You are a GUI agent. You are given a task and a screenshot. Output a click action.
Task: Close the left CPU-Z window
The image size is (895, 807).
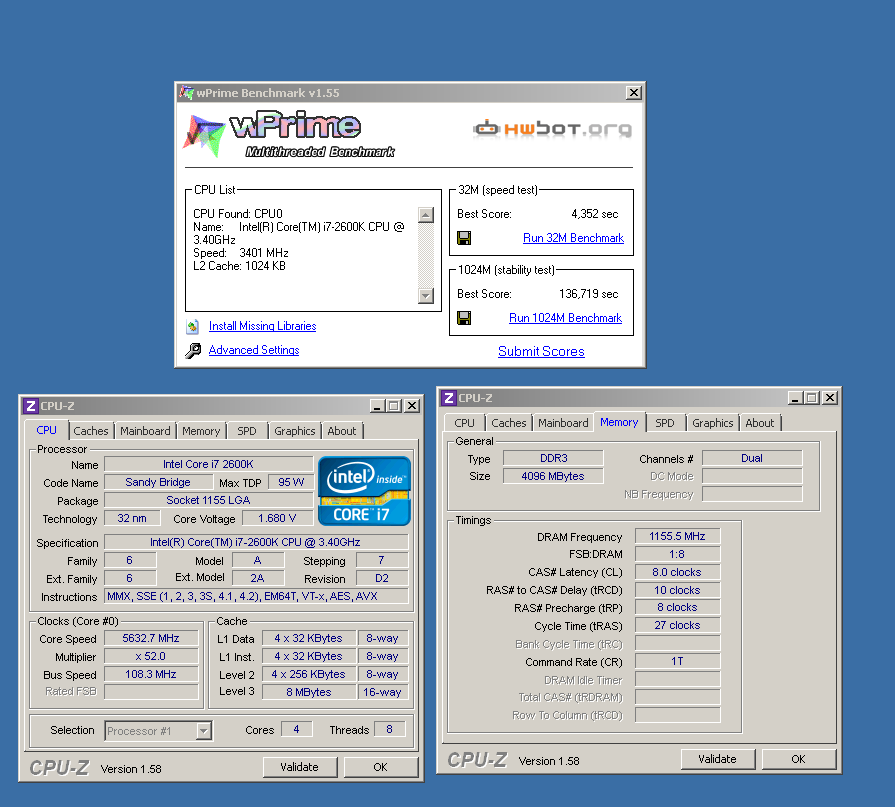click(x=412, y=406)
